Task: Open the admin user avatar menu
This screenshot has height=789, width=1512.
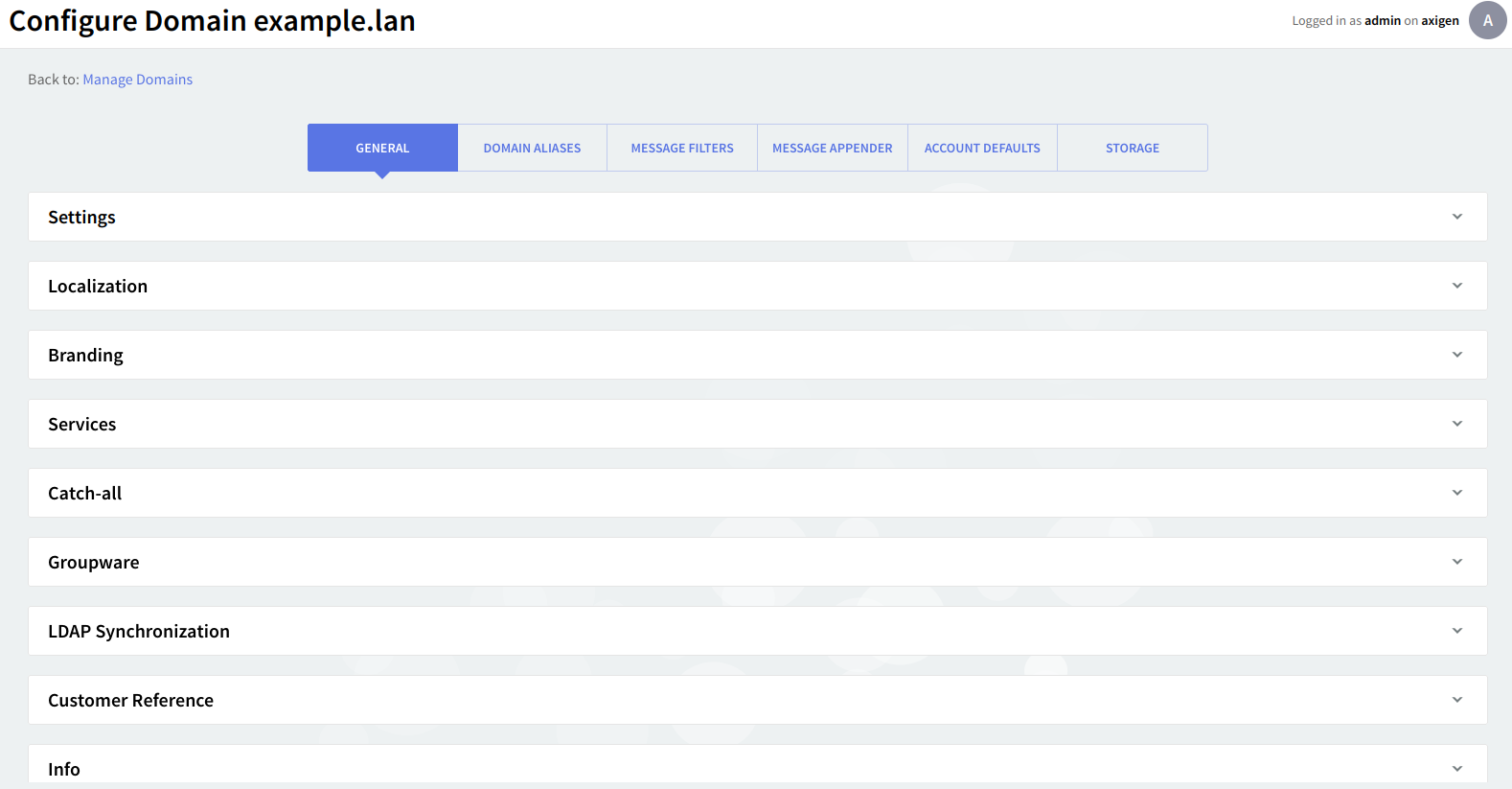Action: pos(1487,20)
